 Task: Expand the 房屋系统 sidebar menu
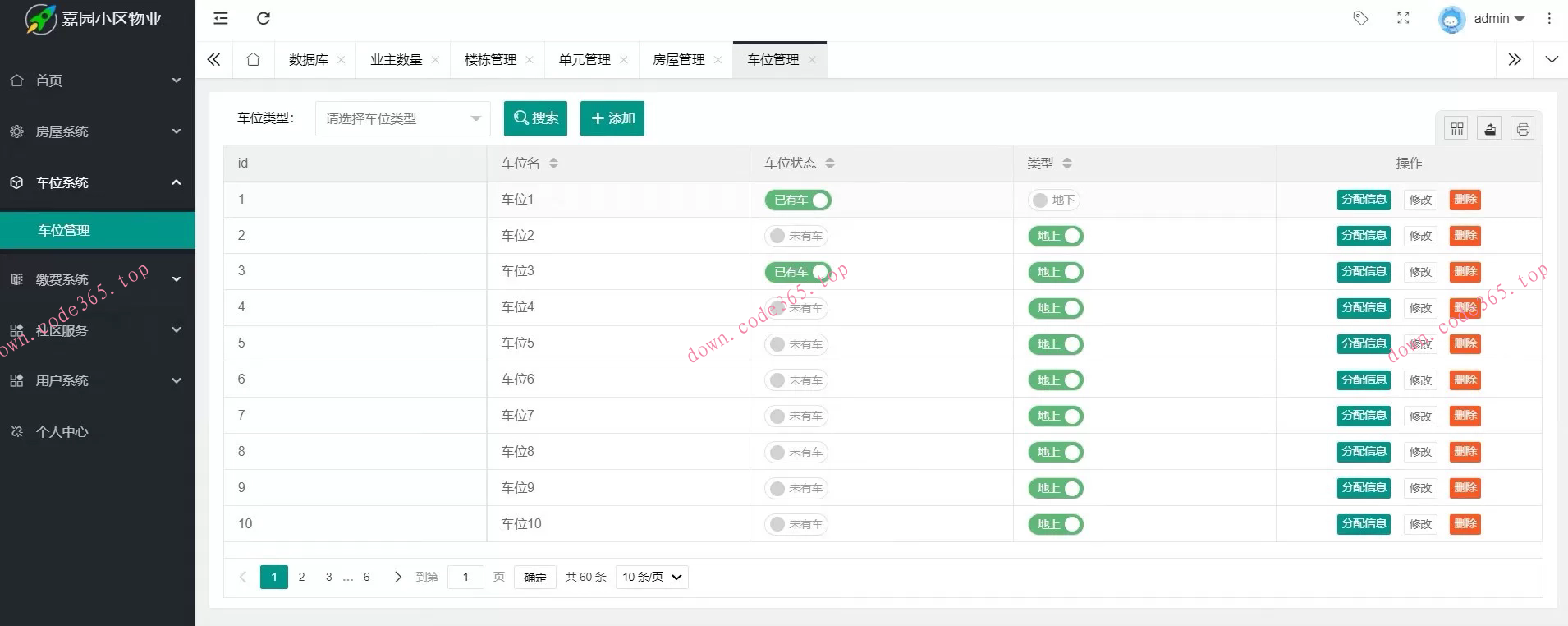click(98, 131)
